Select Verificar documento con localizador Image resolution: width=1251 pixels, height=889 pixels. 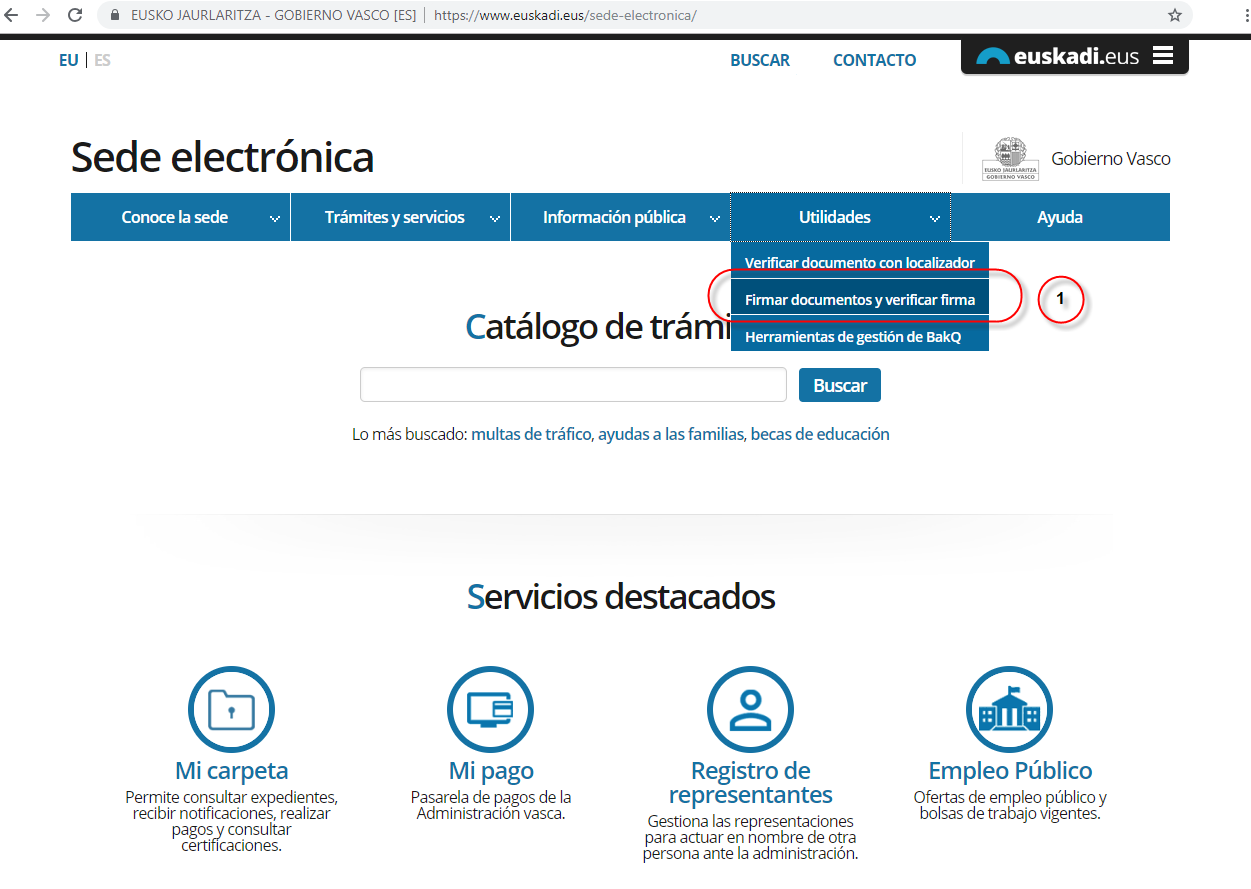[x=859, y=263]
